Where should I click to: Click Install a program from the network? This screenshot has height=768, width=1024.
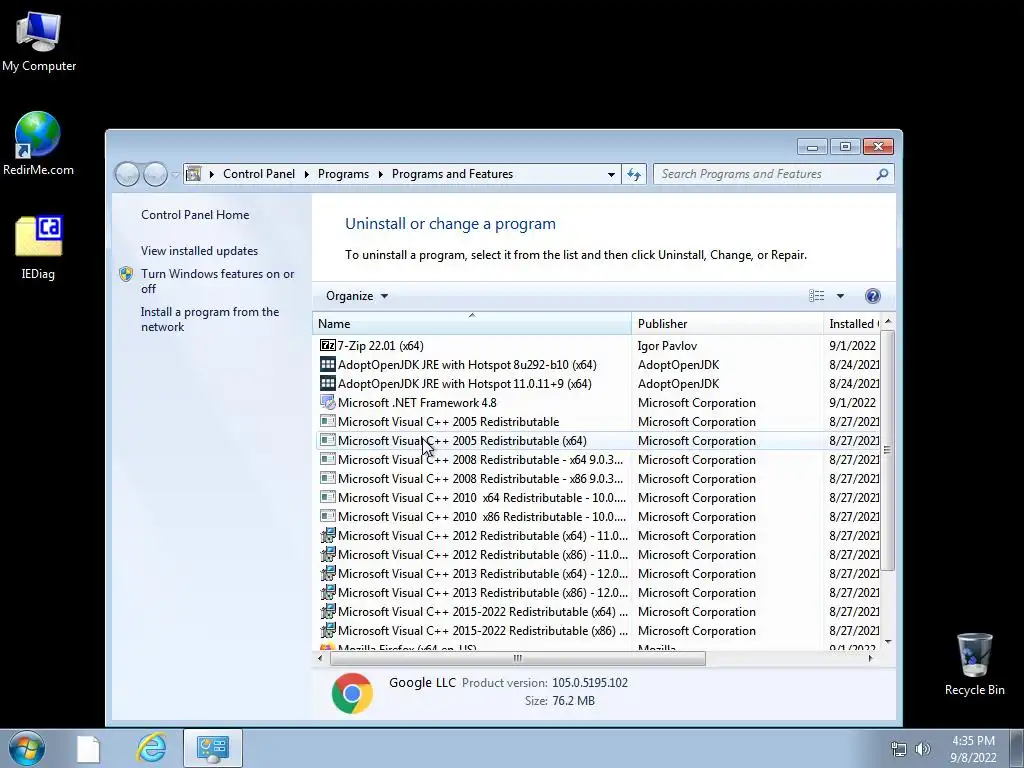tap(210, 319)
